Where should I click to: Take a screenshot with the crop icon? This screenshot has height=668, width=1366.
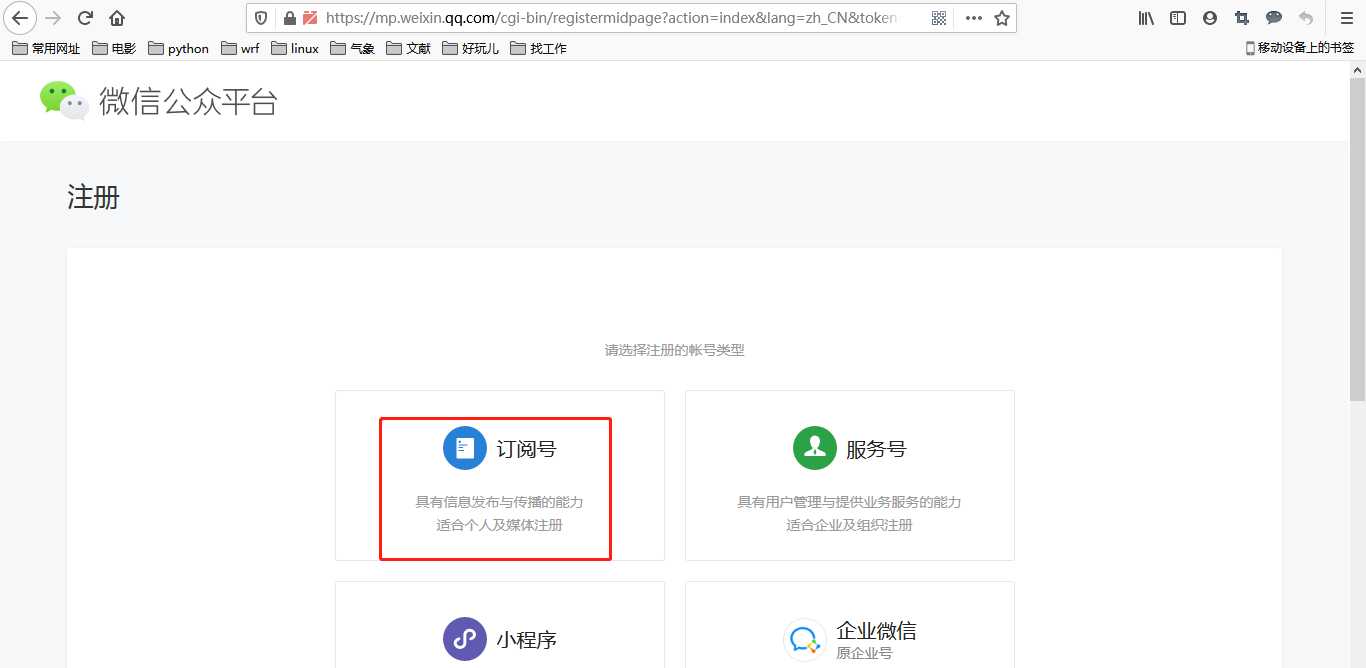(x=1242, y=18)
